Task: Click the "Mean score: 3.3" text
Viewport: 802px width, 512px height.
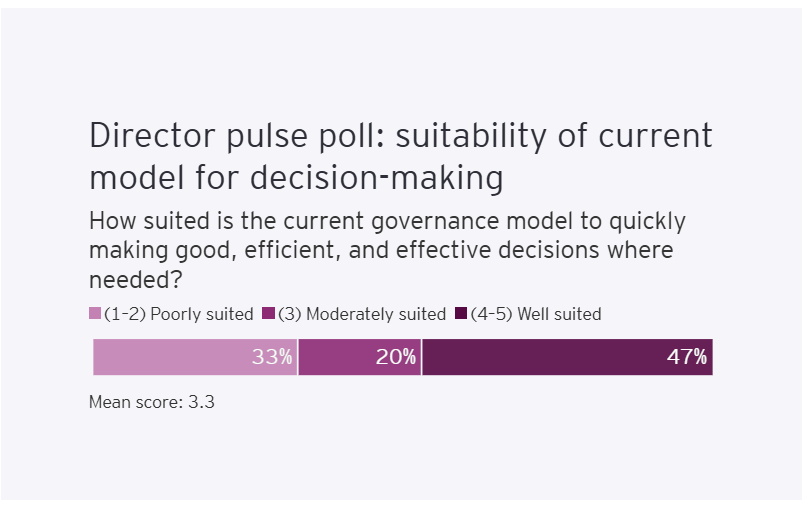Action: tap(152, 404)
